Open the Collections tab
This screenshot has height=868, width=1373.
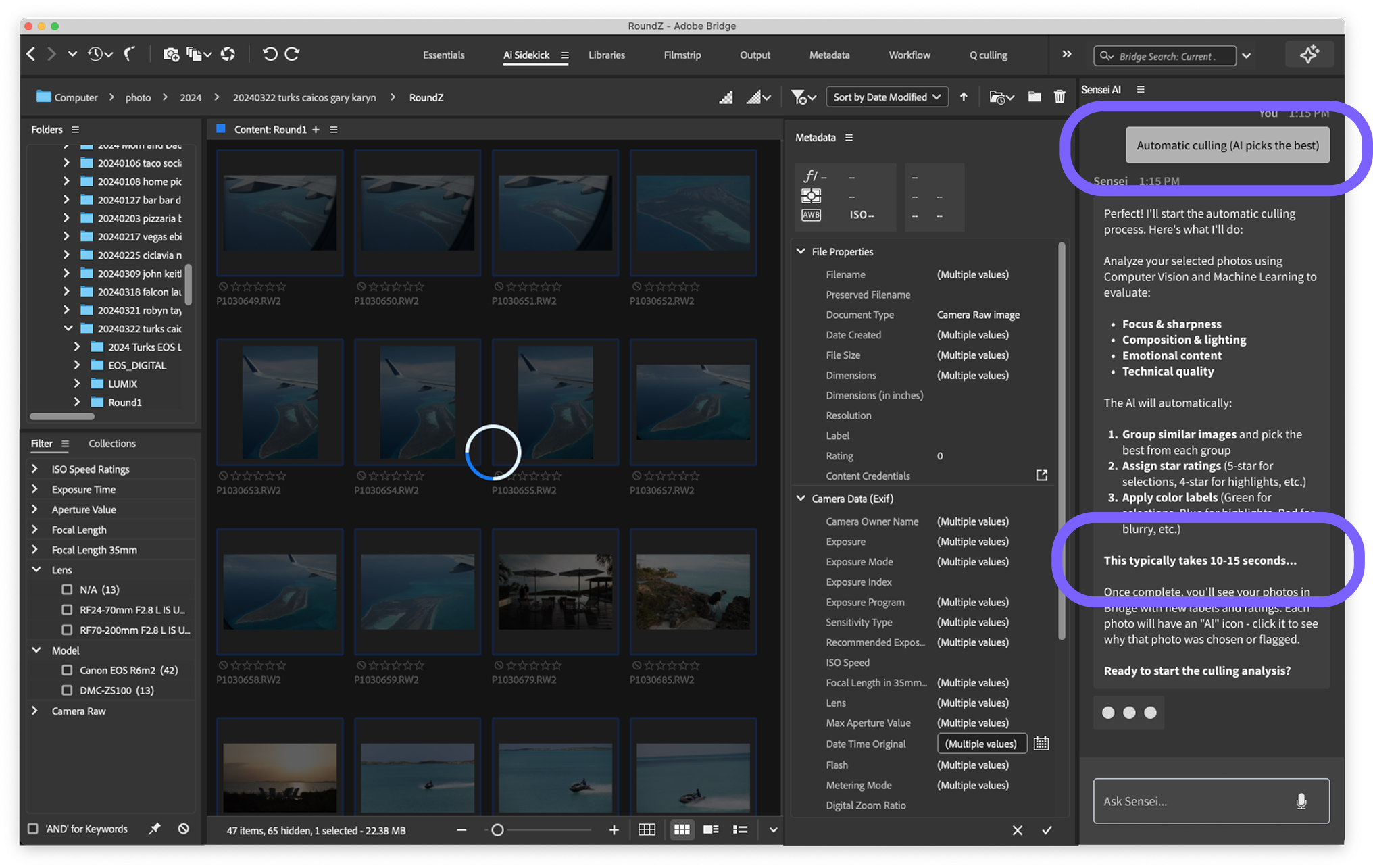pos(111,444)
